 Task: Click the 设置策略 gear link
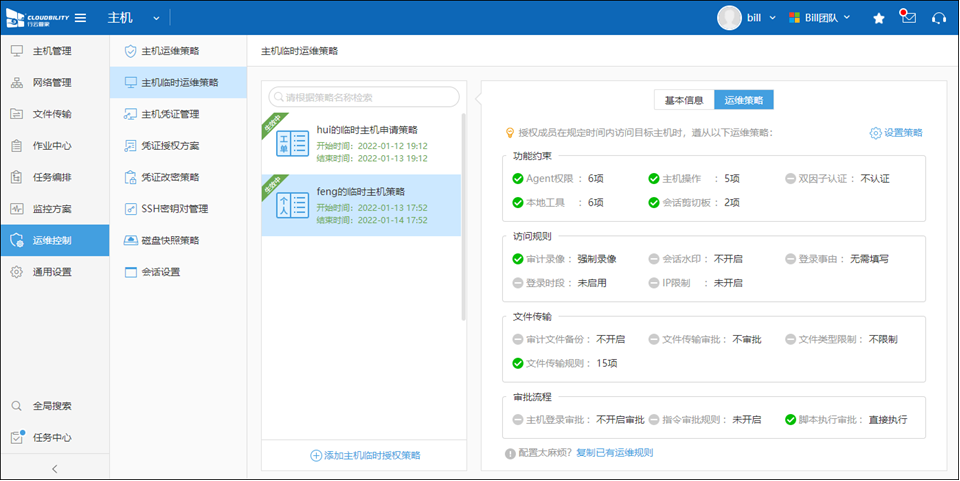896,132
